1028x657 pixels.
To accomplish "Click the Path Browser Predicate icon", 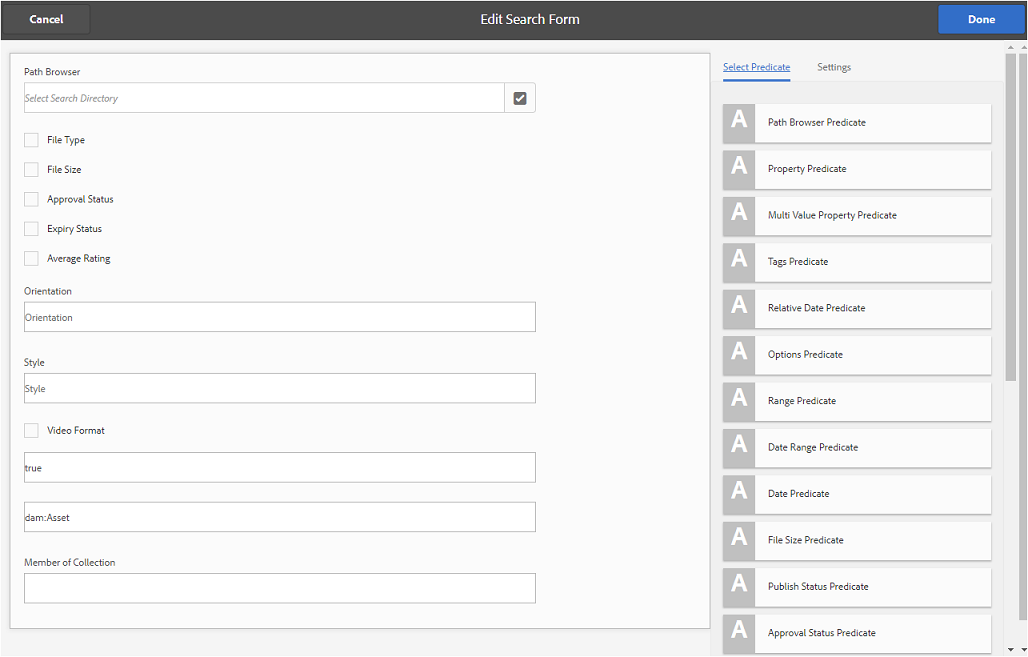I will point(739,122).
